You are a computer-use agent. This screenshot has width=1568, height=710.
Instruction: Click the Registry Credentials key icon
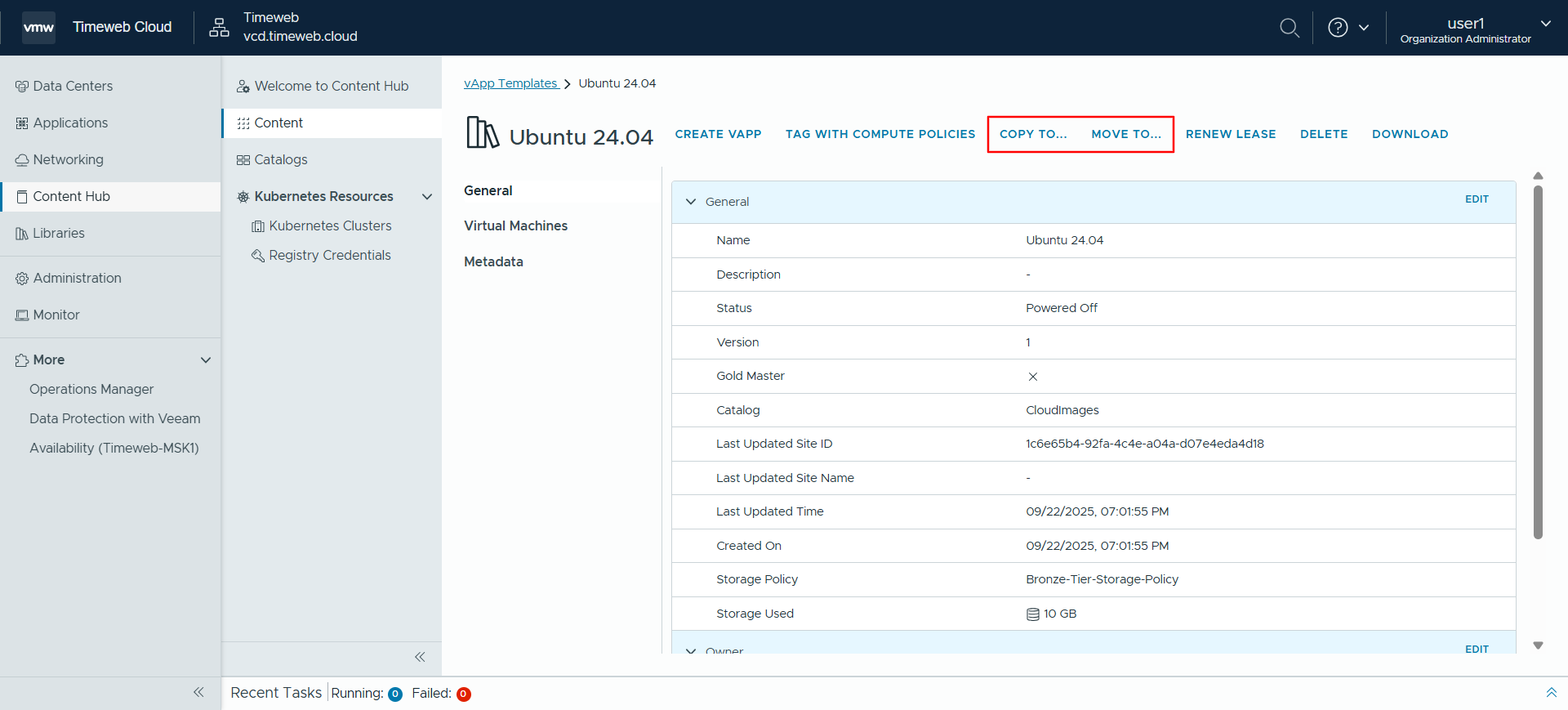(258, 256)
